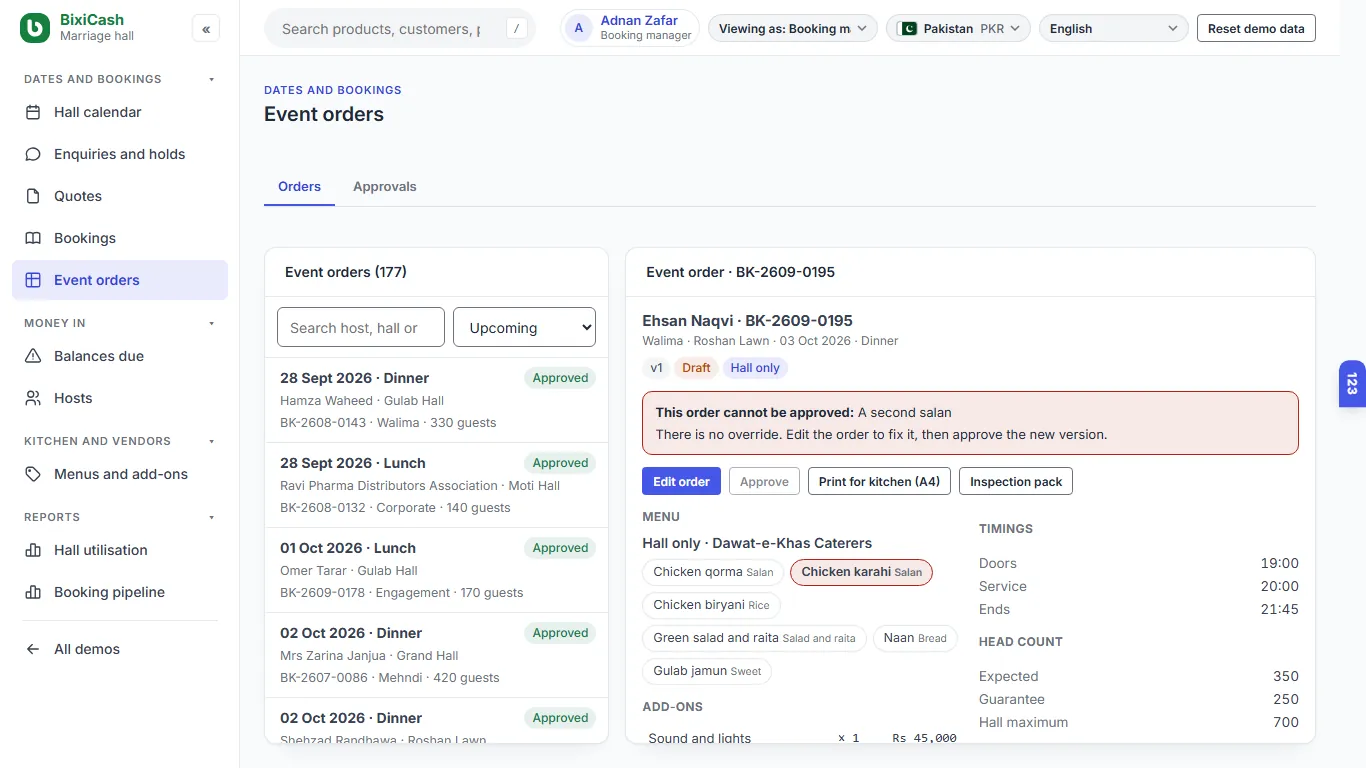Viewport: 1366px width, 768px height.
Task: Open Hall utilisation chart icon
Action: (33, 550)
